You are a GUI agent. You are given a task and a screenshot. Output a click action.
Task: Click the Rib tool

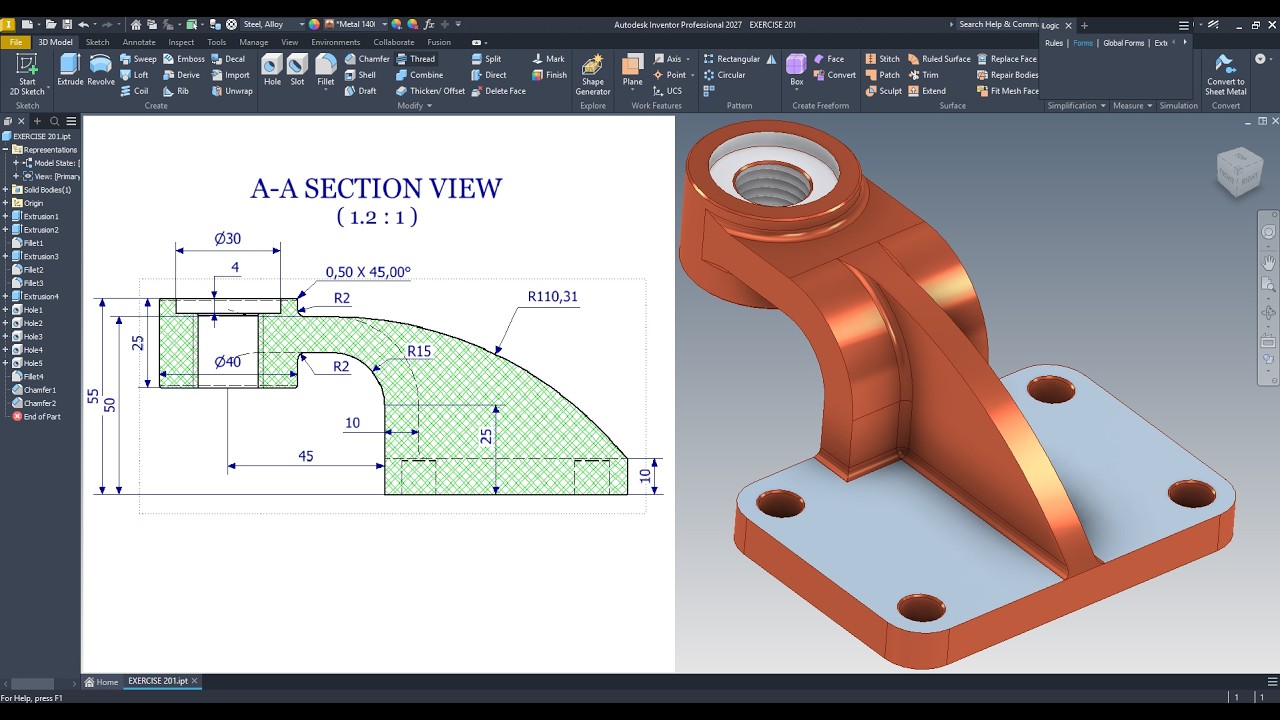pos(176,91)
